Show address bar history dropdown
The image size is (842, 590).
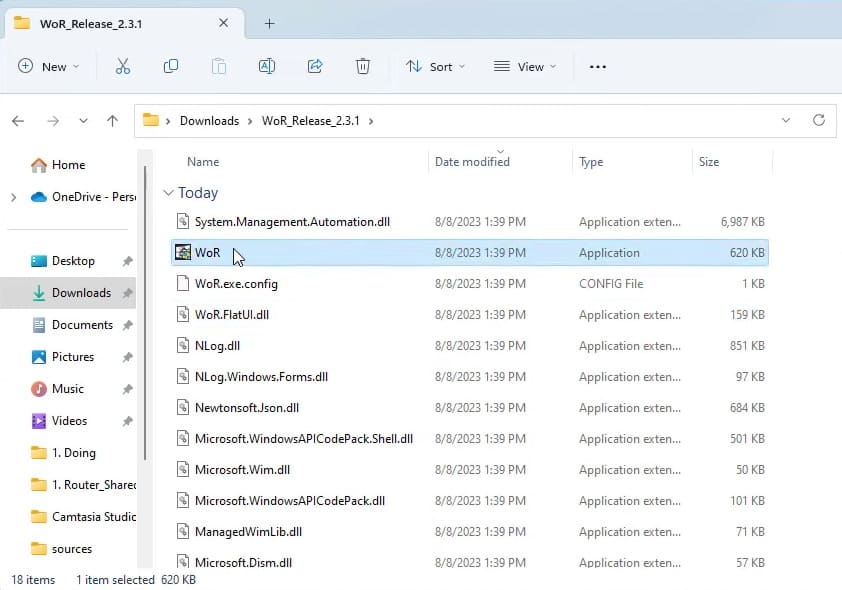point(785,121)
